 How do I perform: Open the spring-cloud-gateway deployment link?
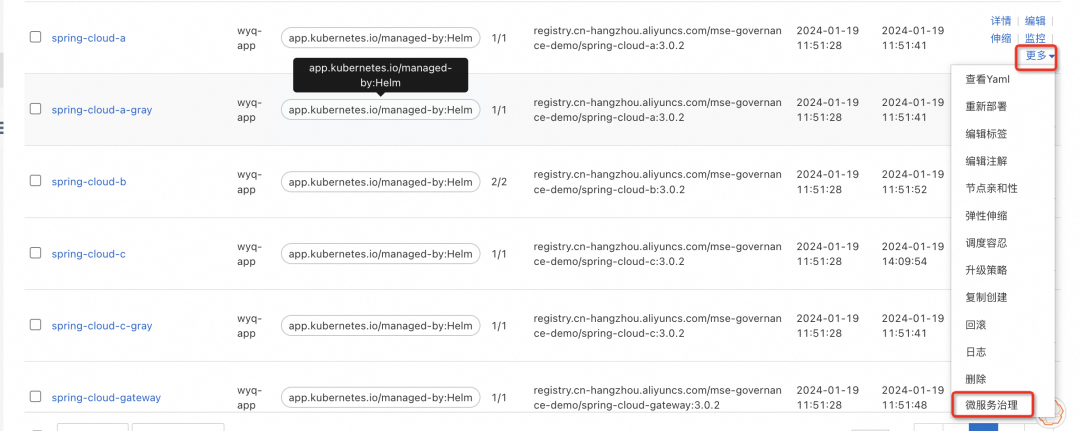tap(106, 398)
